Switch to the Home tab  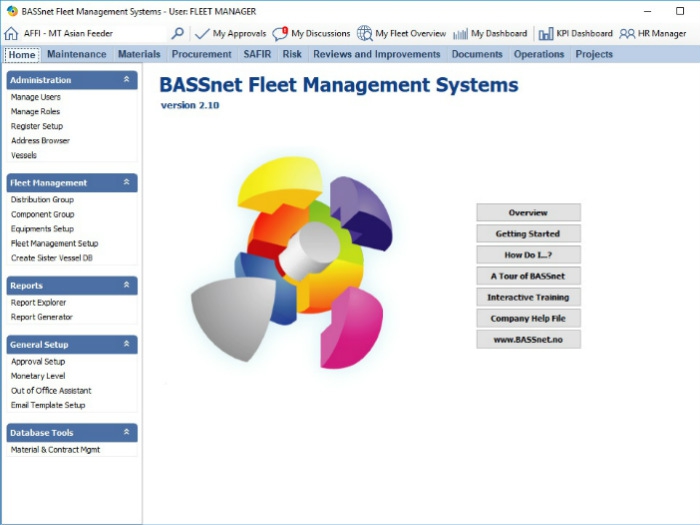pos(22,54)
